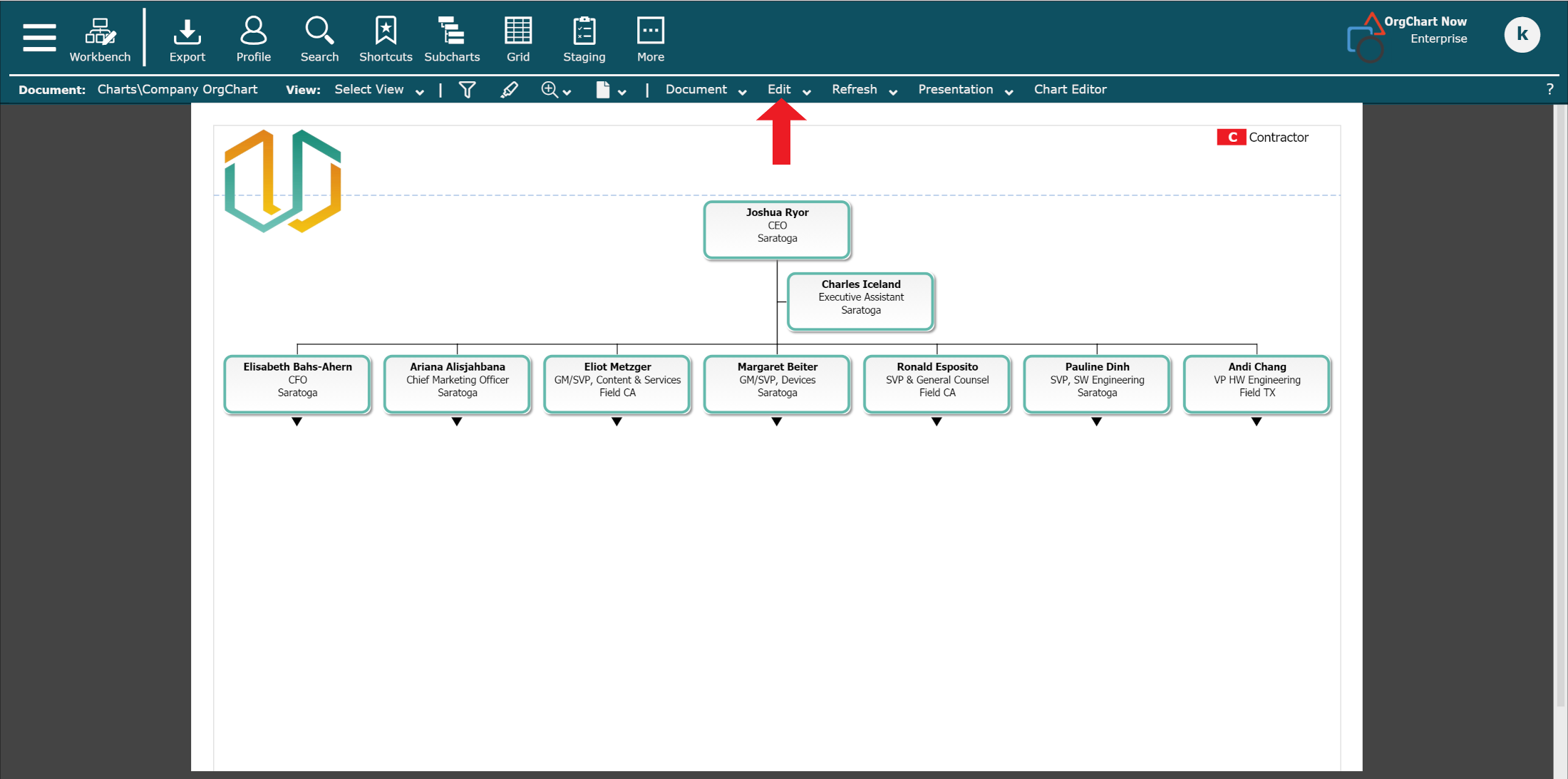Click the More button in toolbar
The image size is (1568, 779).
click(649, 35)
